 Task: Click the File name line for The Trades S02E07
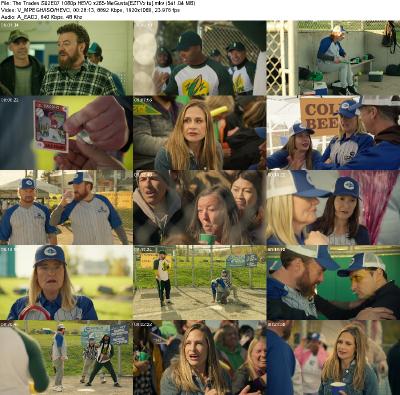click(x=98, y=3)
